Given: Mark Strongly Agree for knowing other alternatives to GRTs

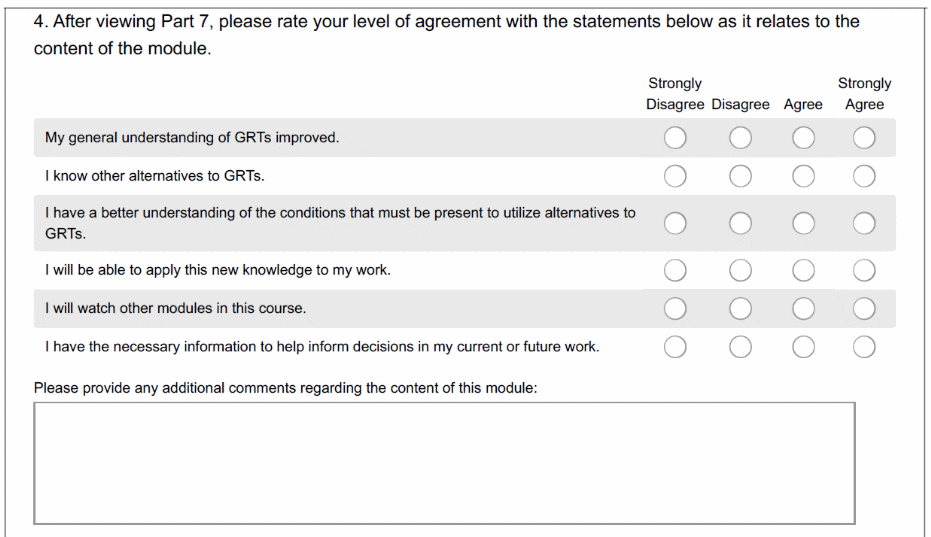Looking at the screenshot, I should point(864,176).
